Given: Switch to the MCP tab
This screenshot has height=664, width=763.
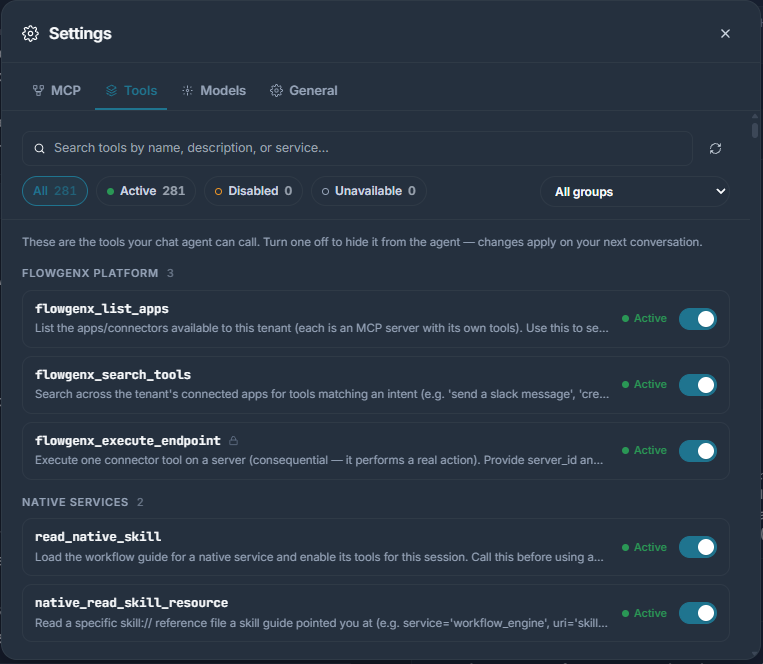Looking at the screenshot, I should click(x=56, y=90).
